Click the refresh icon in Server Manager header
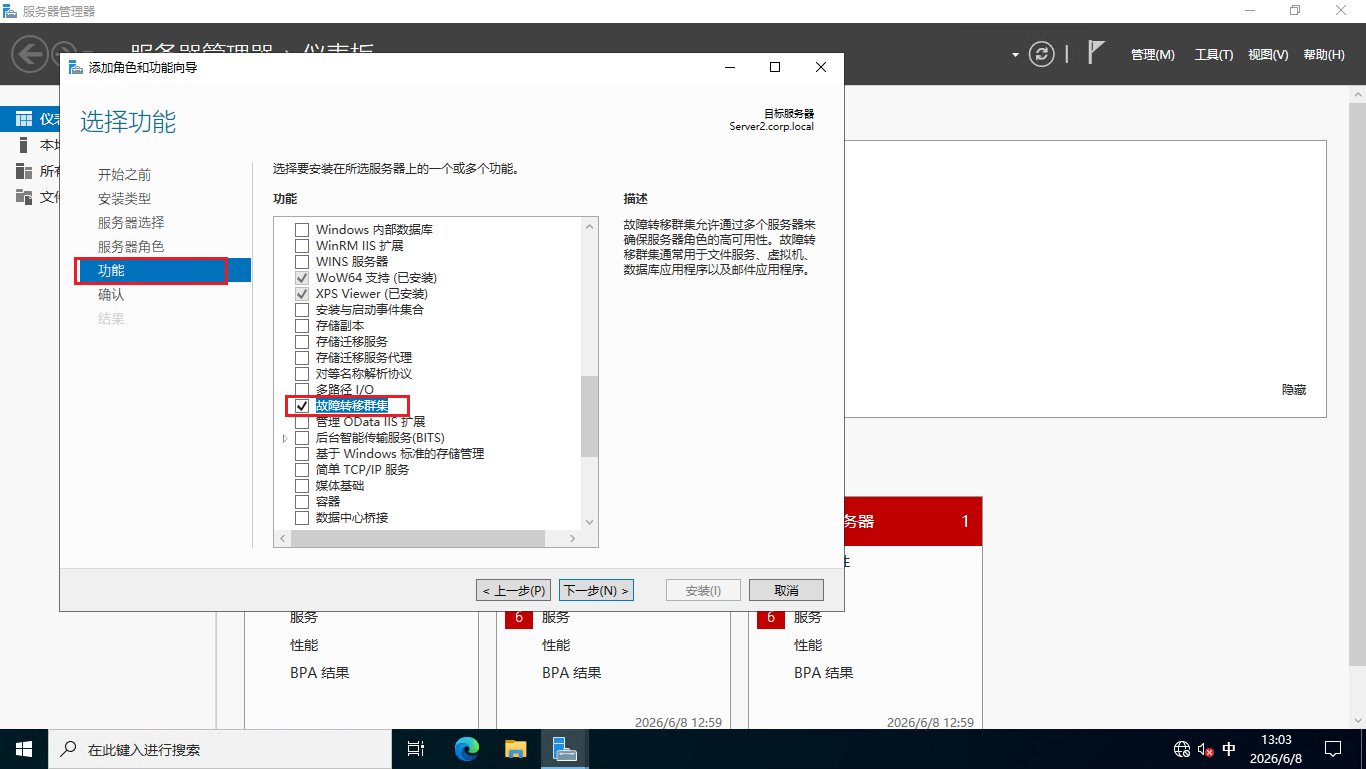This screenshot has height=769, width=1366. 1042,54
